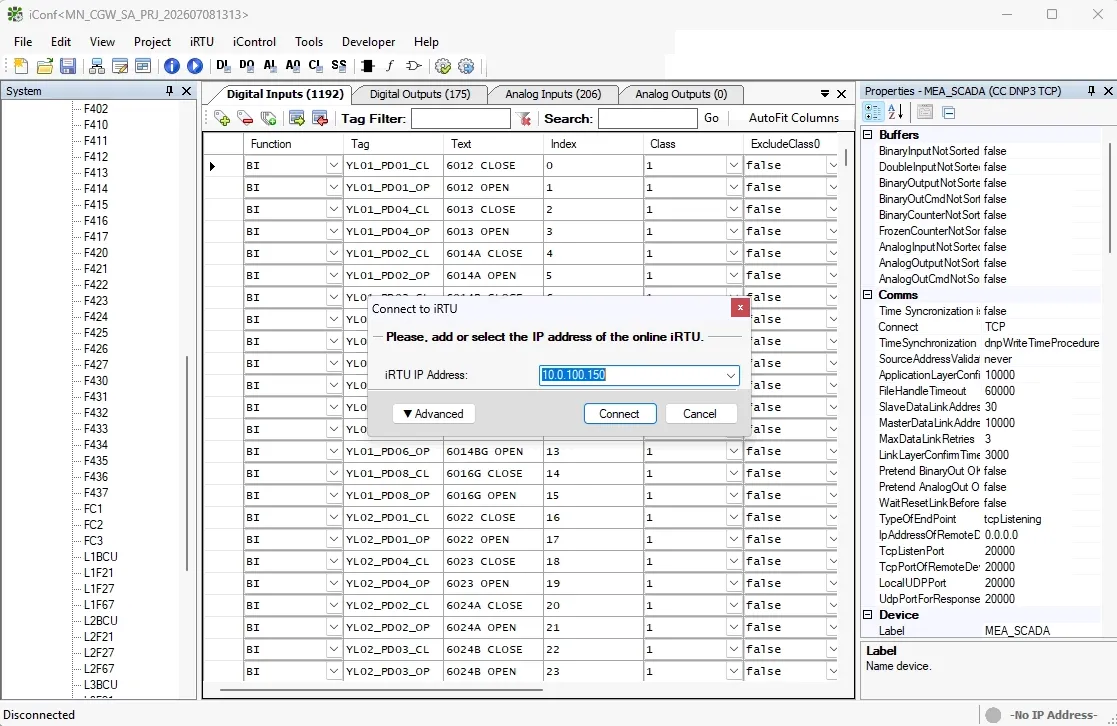1117x726 pixels.
Task: Click the open project folder icon
Action: click(x=45, y=66)
